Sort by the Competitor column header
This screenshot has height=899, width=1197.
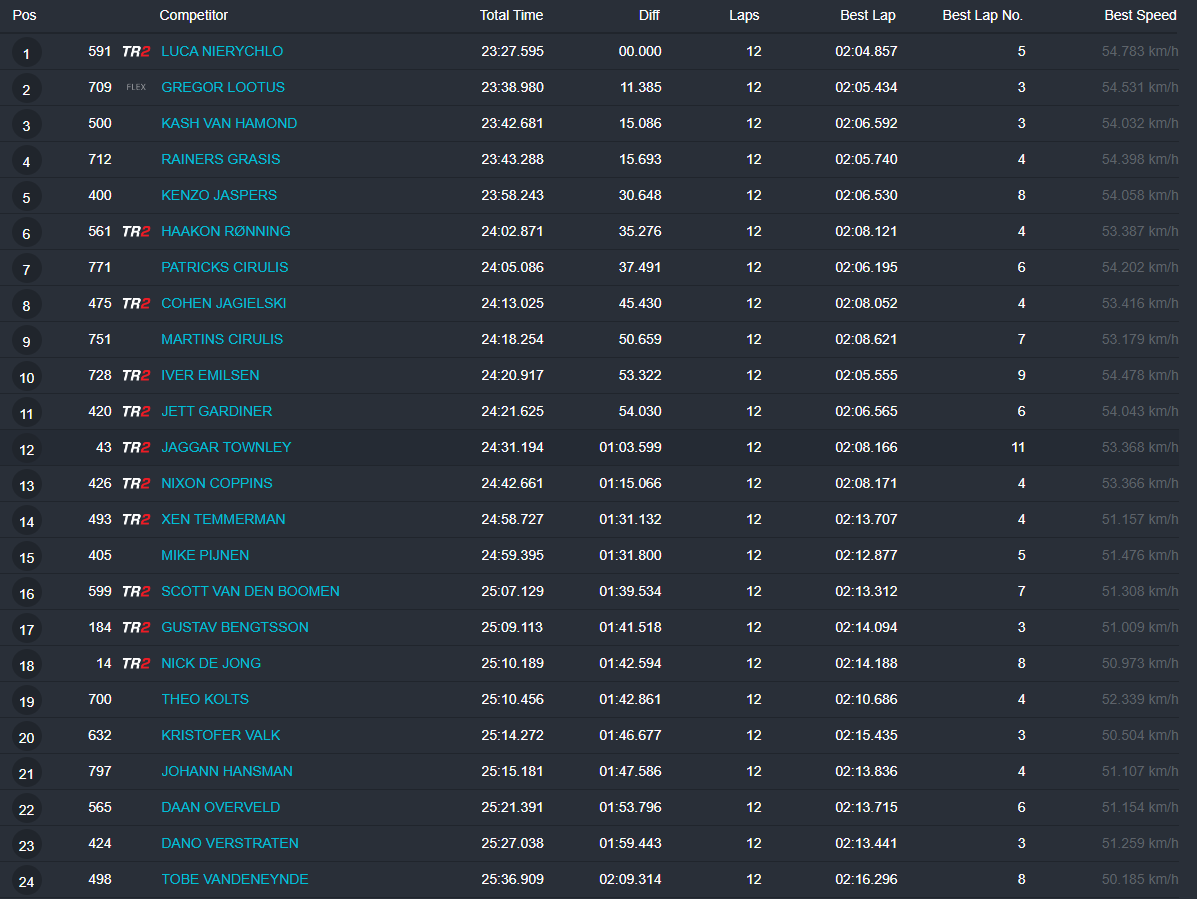coord(193,15)
